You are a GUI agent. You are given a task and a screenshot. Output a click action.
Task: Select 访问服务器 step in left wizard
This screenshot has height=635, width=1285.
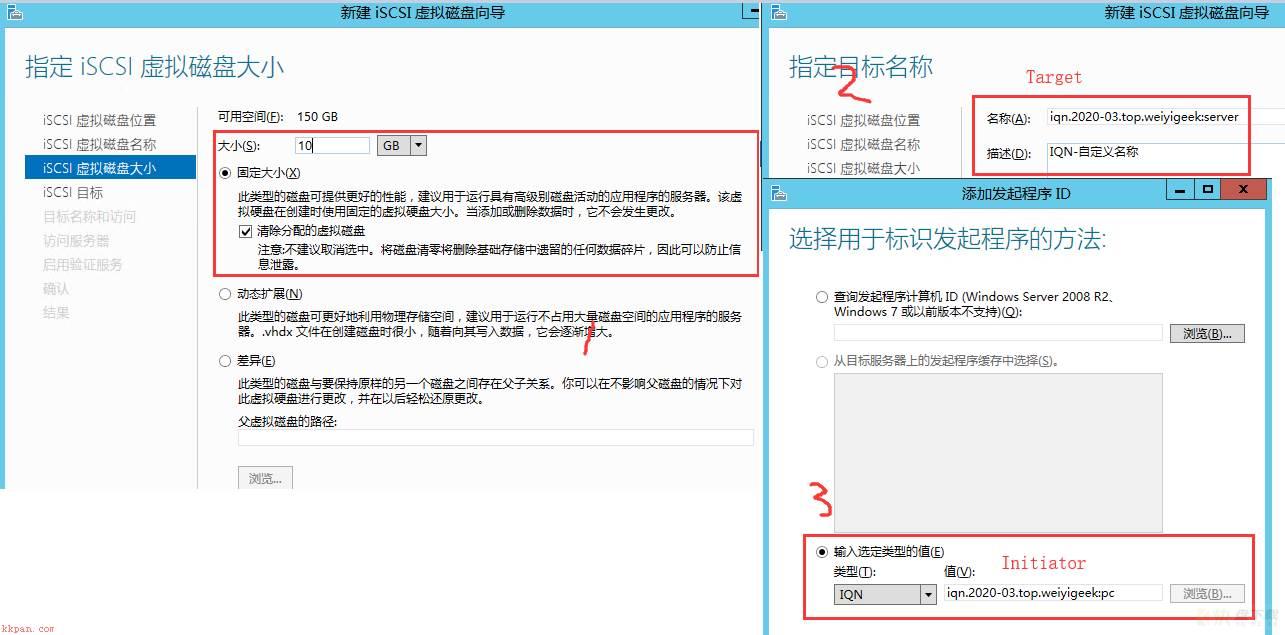tap(76, 240)
